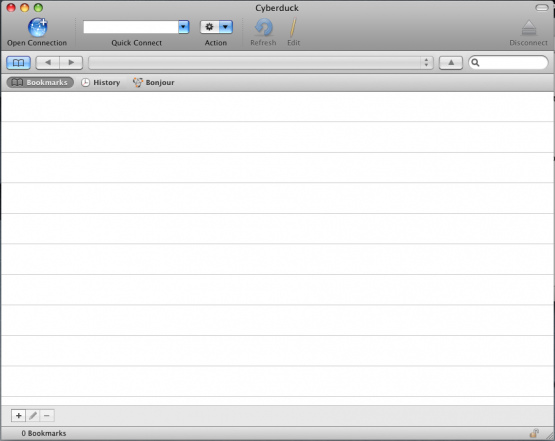Select the Bookmarks tab
The height and width of the screenshot is (441, 555).
click(x=40, y=82)
